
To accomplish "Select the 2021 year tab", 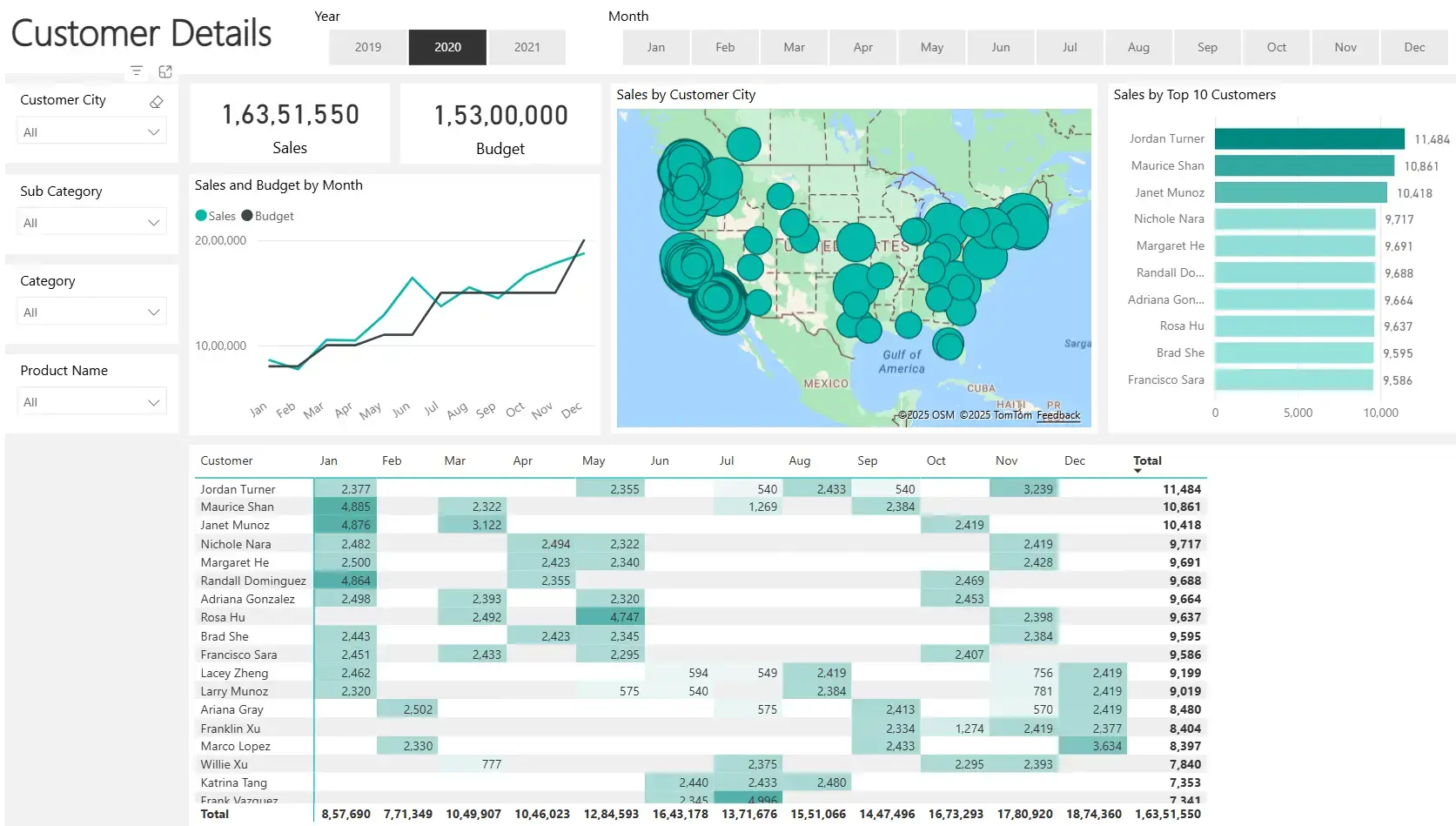I will tap(527, 47).
